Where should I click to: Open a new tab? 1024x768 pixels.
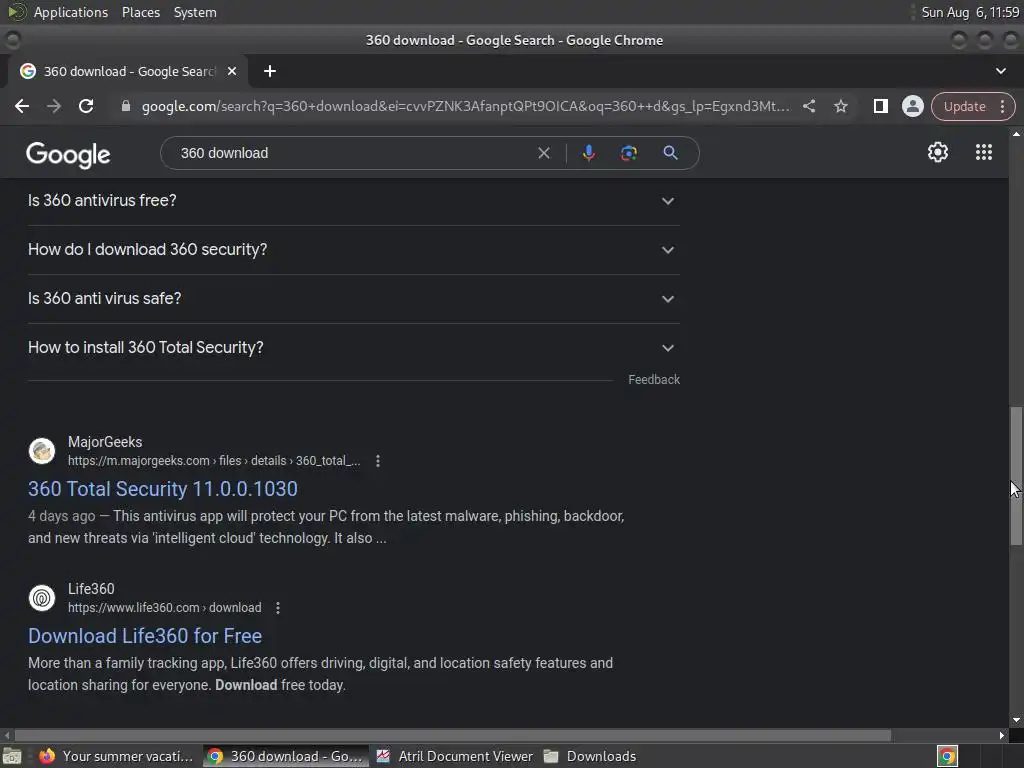(x=270, y=71)
